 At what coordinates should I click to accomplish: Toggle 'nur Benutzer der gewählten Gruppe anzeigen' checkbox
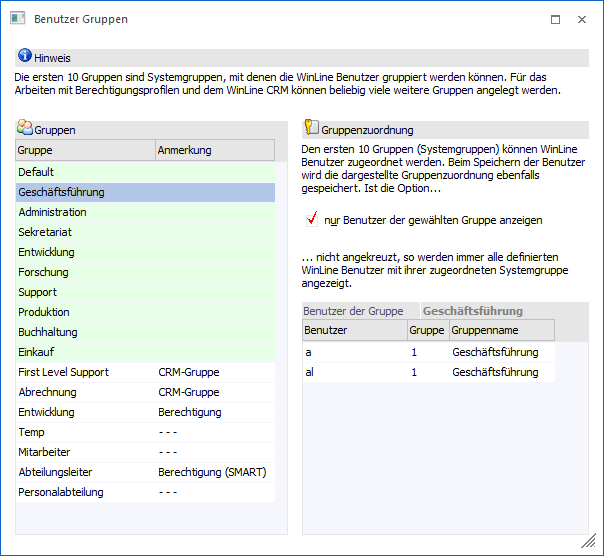(x=314, y=219)
